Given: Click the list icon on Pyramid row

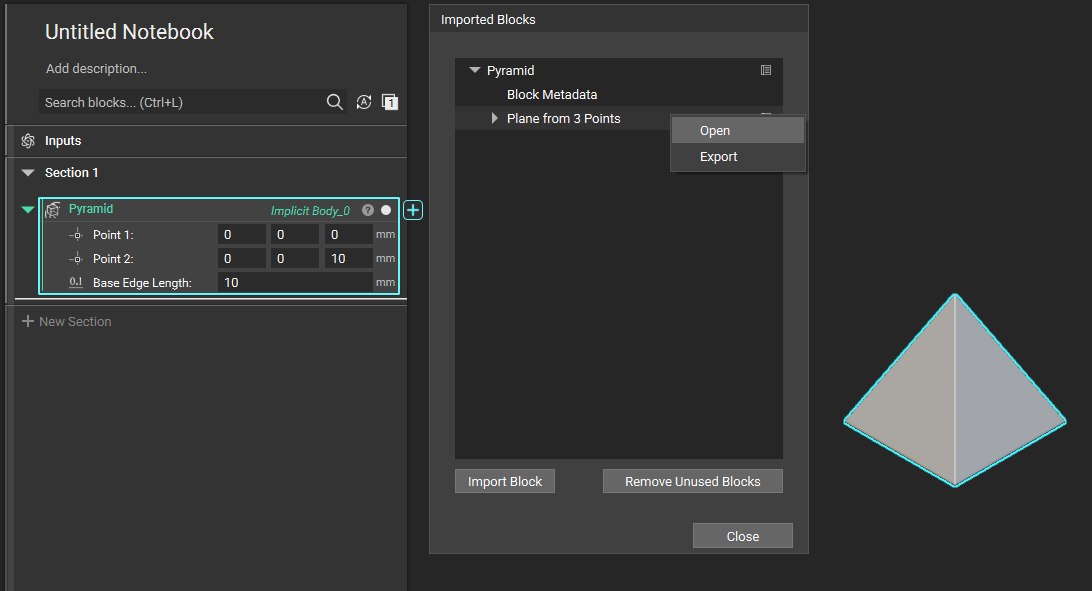Looking at the screenshot, I should click(x=766, y=70).
